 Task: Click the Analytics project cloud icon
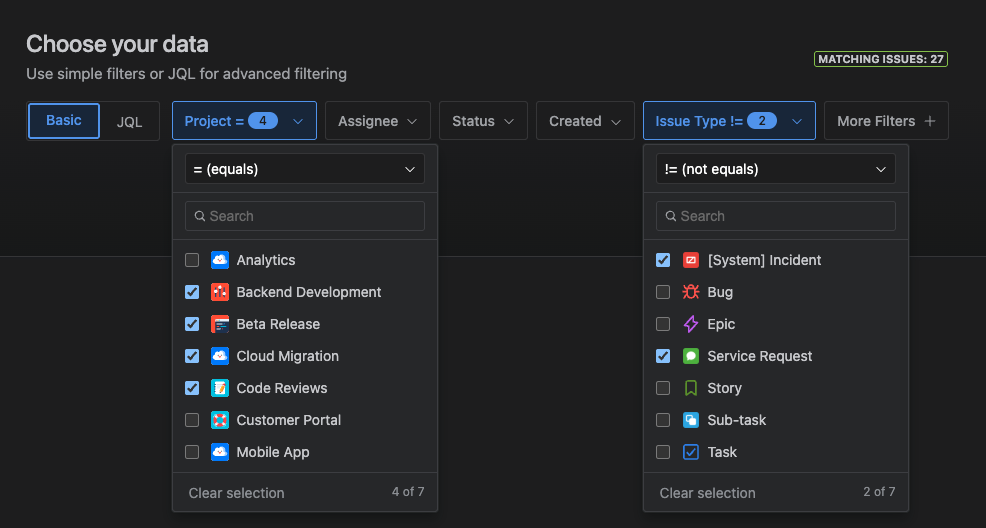(x=219, y=260)
